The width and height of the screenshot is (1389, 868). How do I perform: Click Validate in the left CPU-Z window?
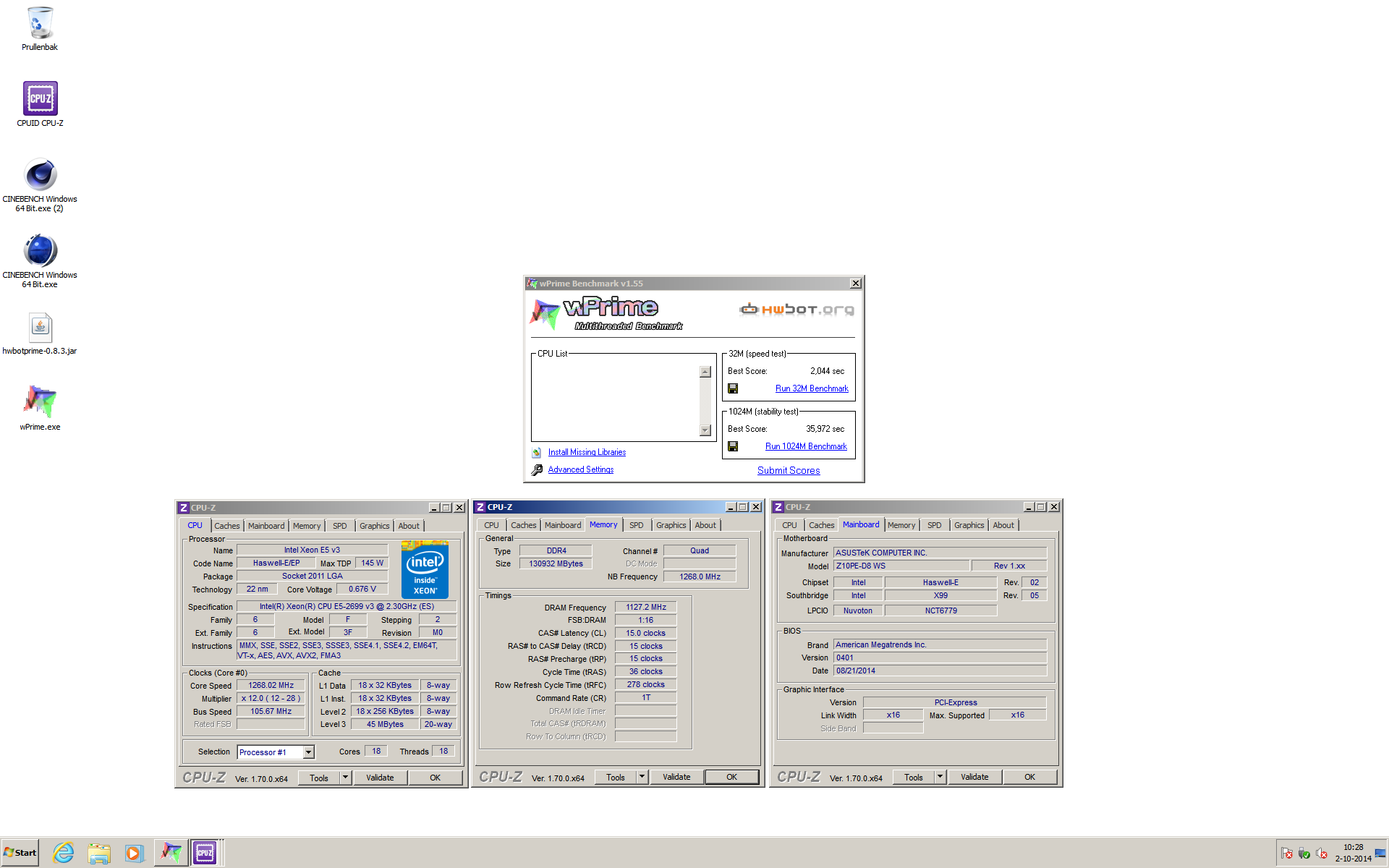click(380, 778)
